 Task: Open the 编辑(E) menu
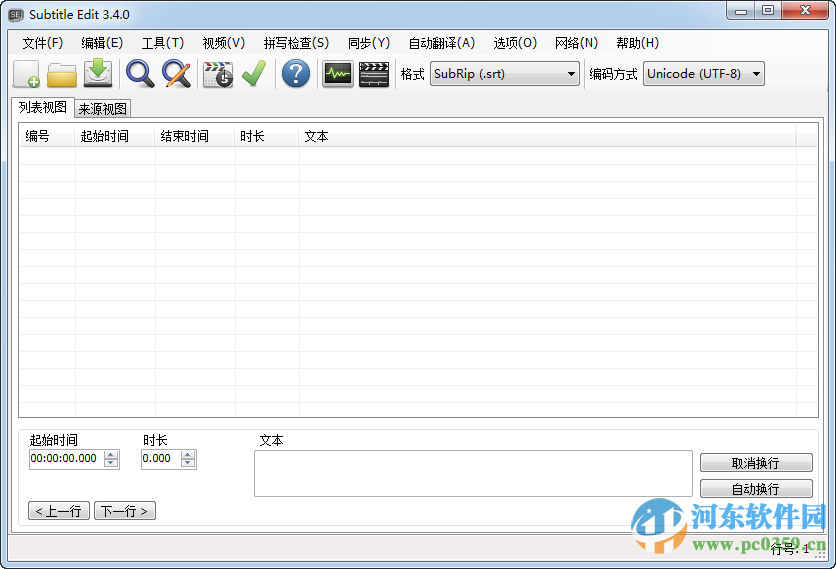pos(102,43)
